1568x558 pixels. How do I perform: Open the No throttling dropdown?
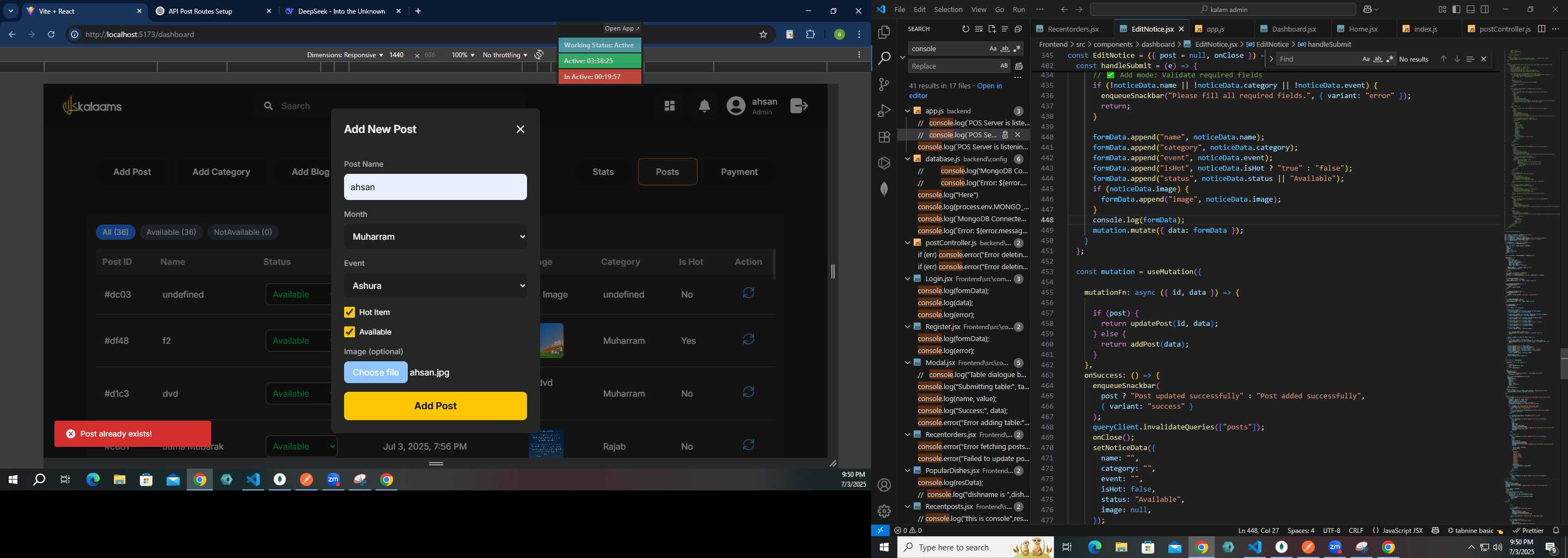(x=505, y=55)
